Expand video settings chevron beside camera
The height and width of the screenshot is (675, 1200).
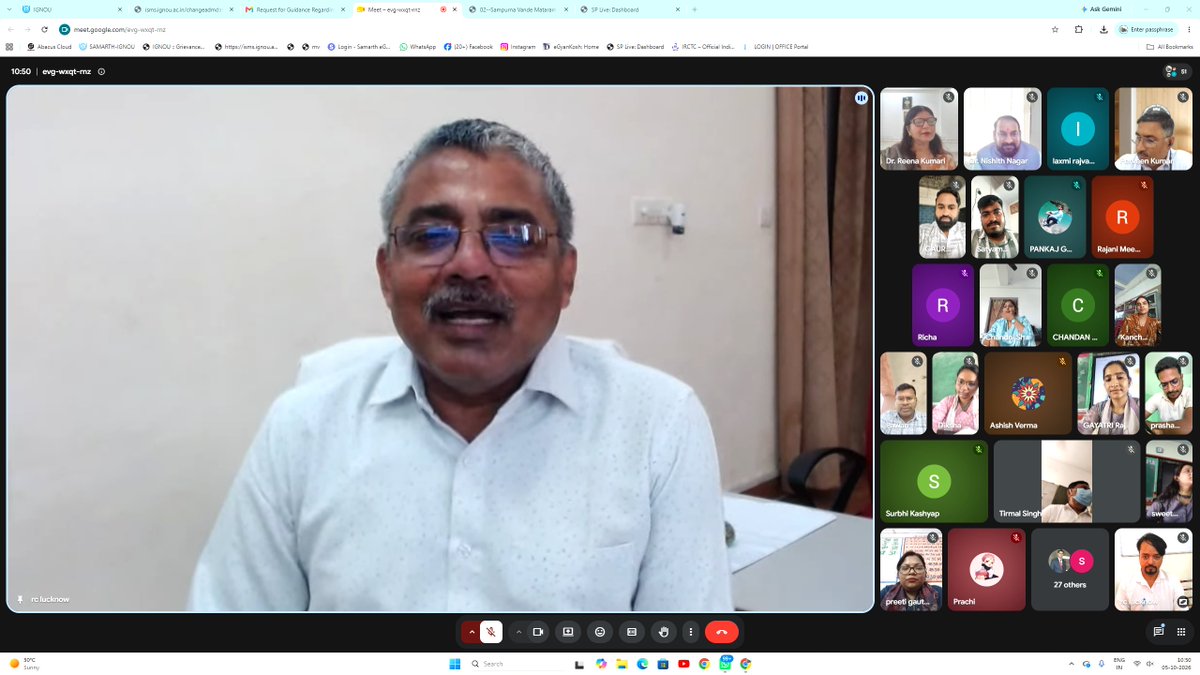518,632
